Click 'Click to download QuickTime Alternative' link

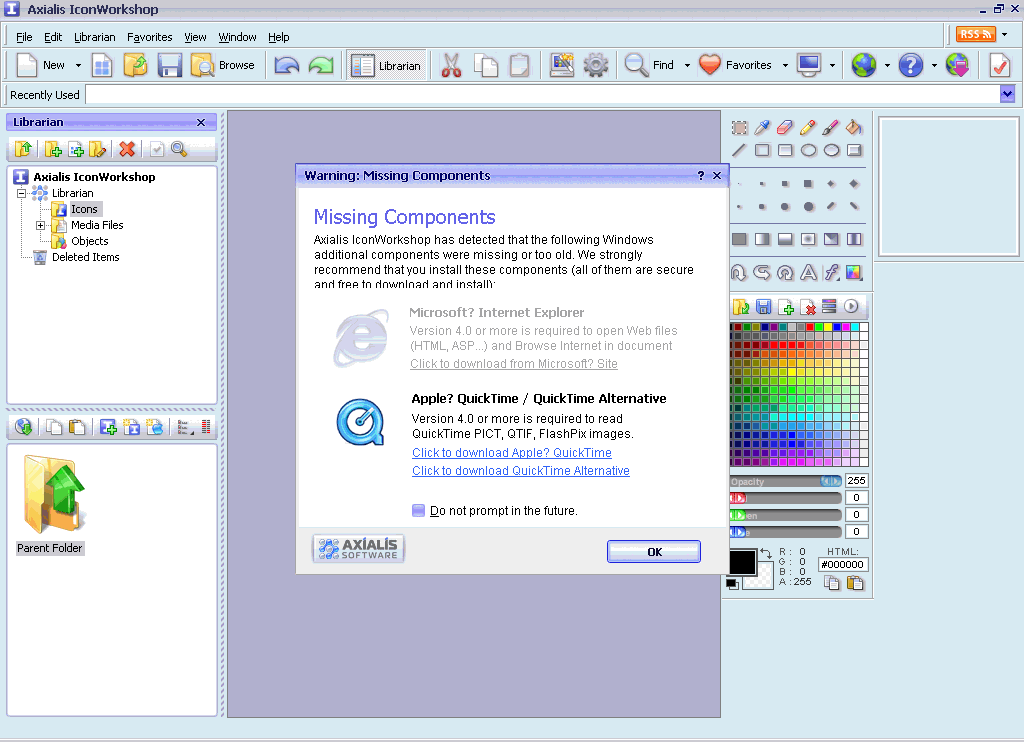(521, 471)
